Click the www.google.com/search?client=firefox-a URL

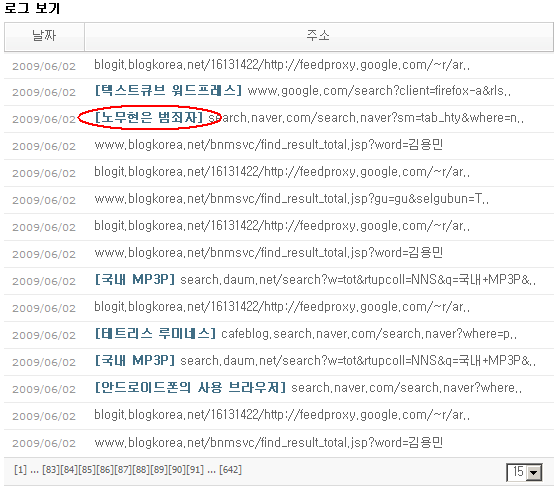click(379, 91)
